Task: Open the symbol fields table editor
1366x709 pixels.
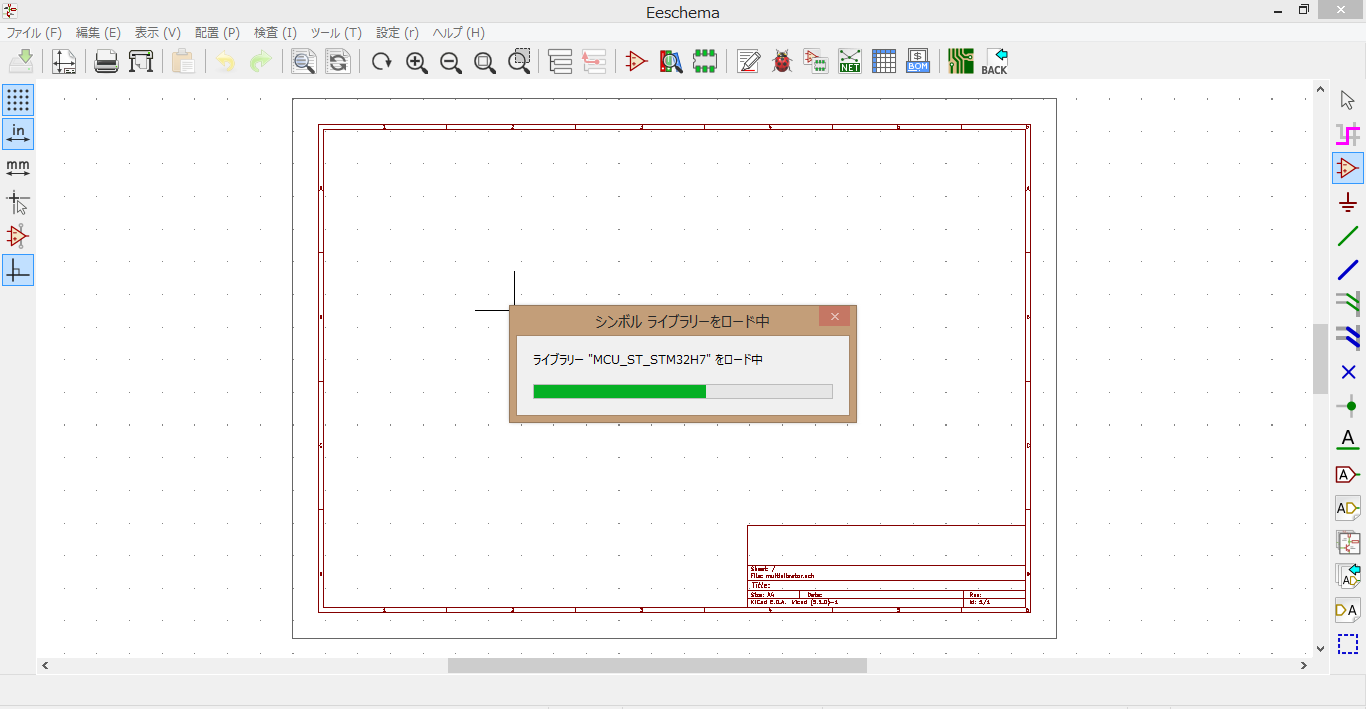Action: (x=884, y=61)
